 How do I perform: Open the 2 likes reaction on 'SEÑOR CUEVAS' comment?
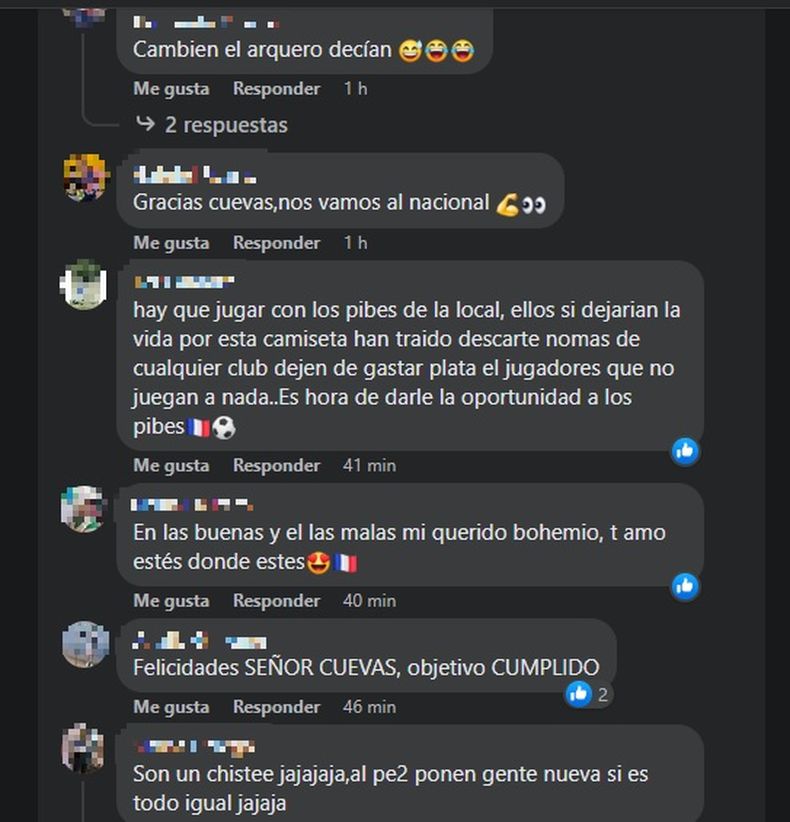click(x=588, y=695)
